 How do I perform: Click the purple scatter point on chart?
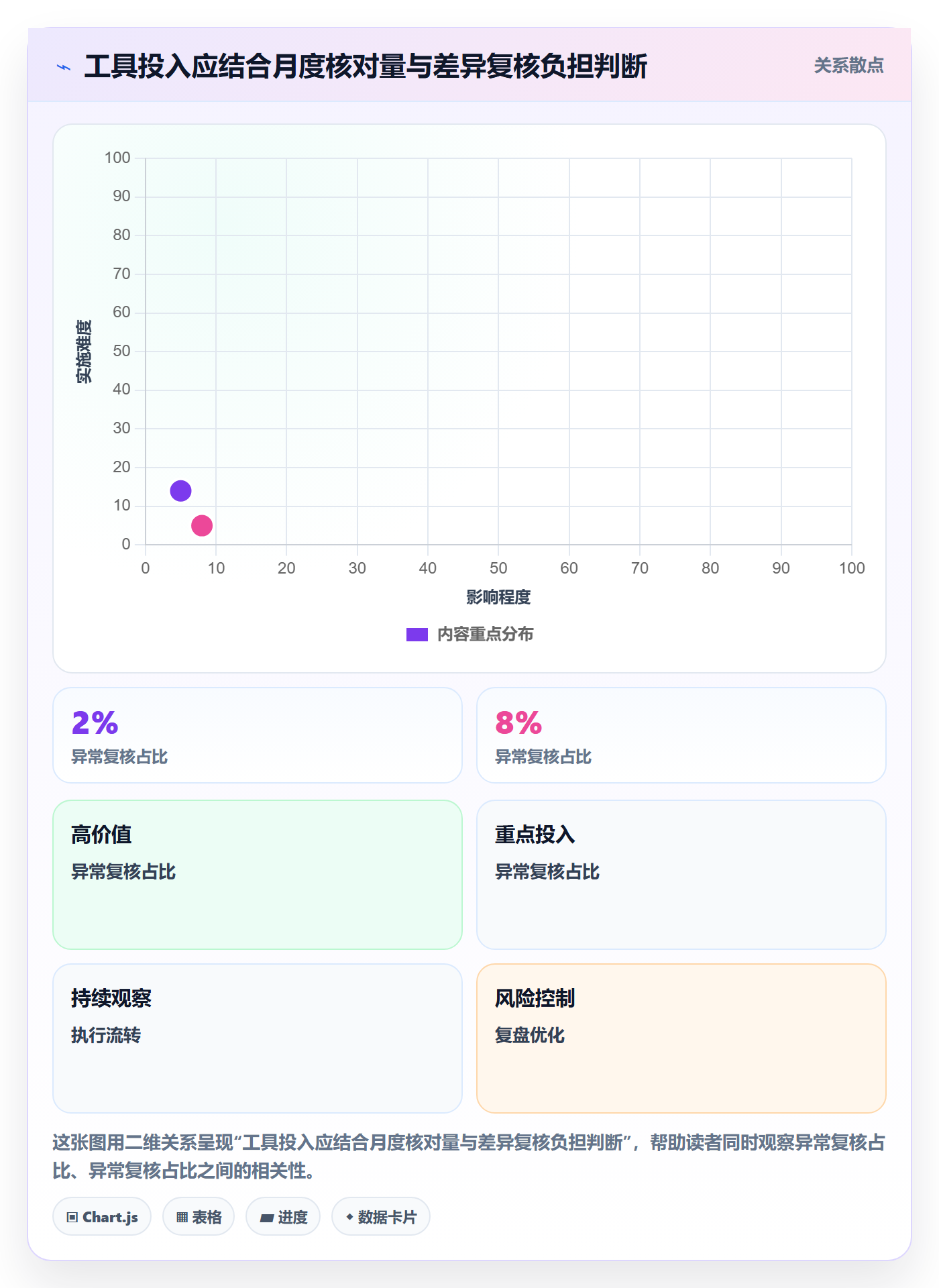click(x=180, y=491)
